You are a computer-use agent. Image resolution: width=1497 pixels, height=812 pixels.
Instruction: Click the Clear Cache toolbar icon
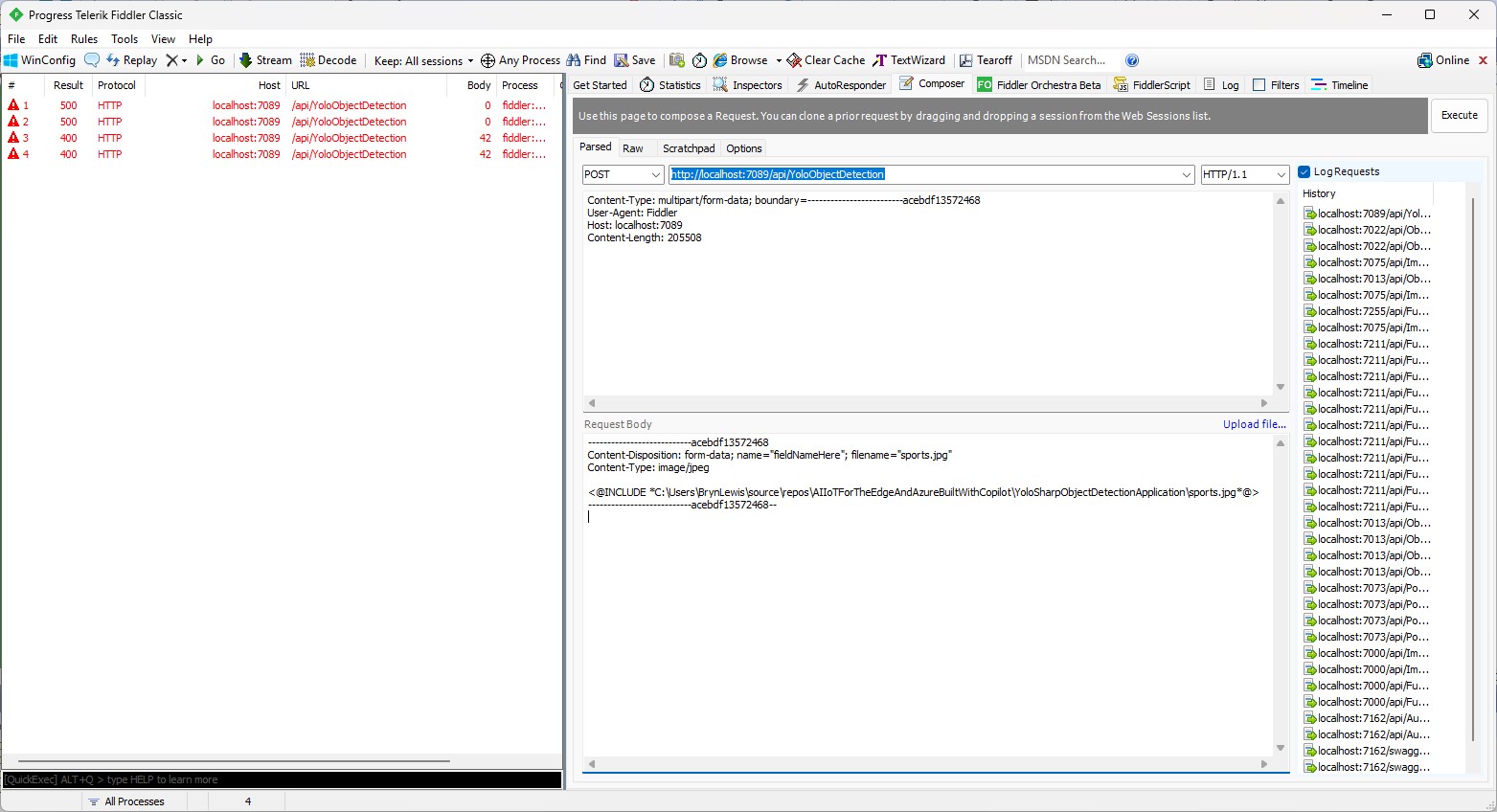[x=826, y=60]
